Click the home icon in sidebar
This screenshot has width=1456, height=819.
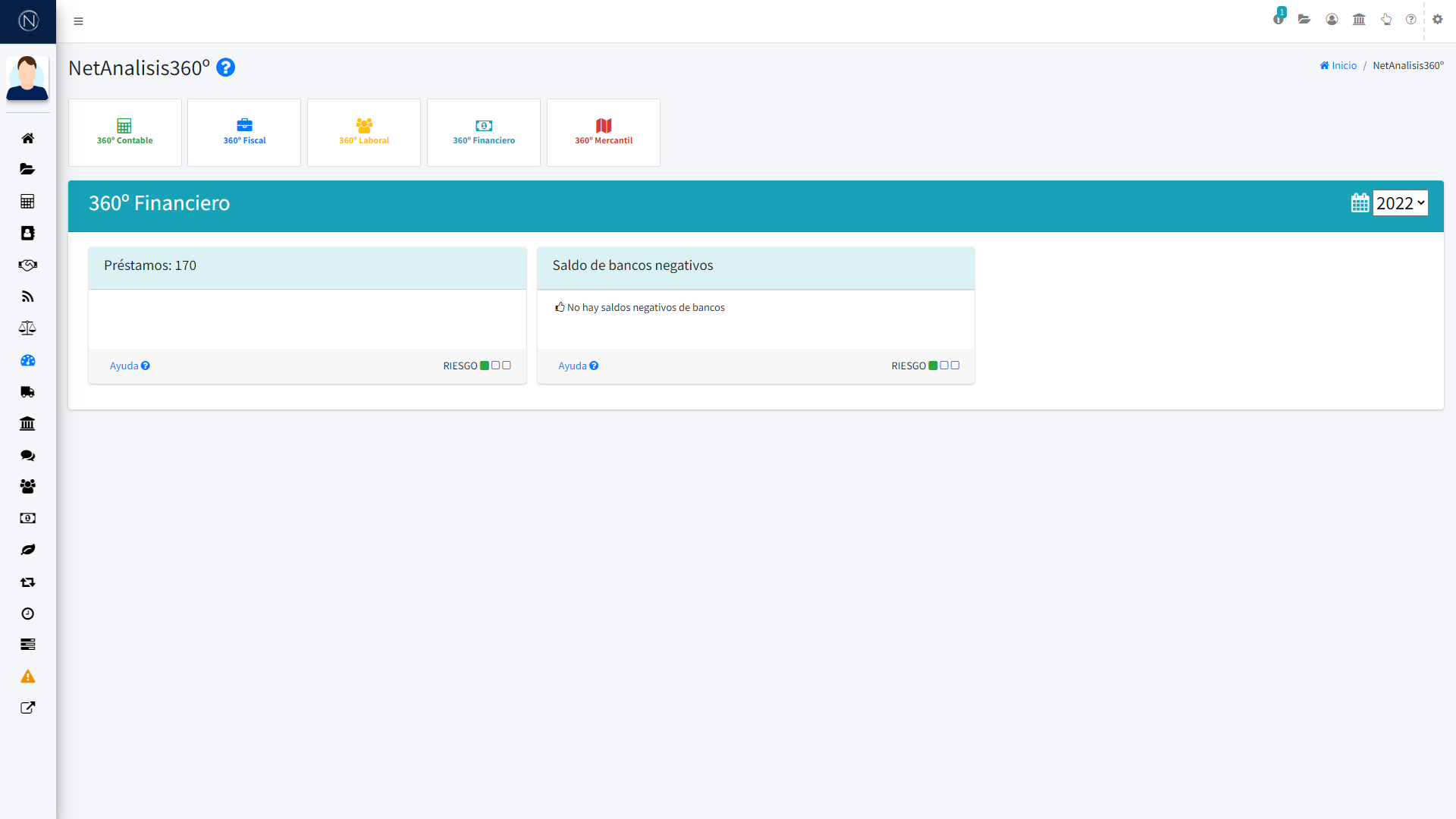(27, 138)
